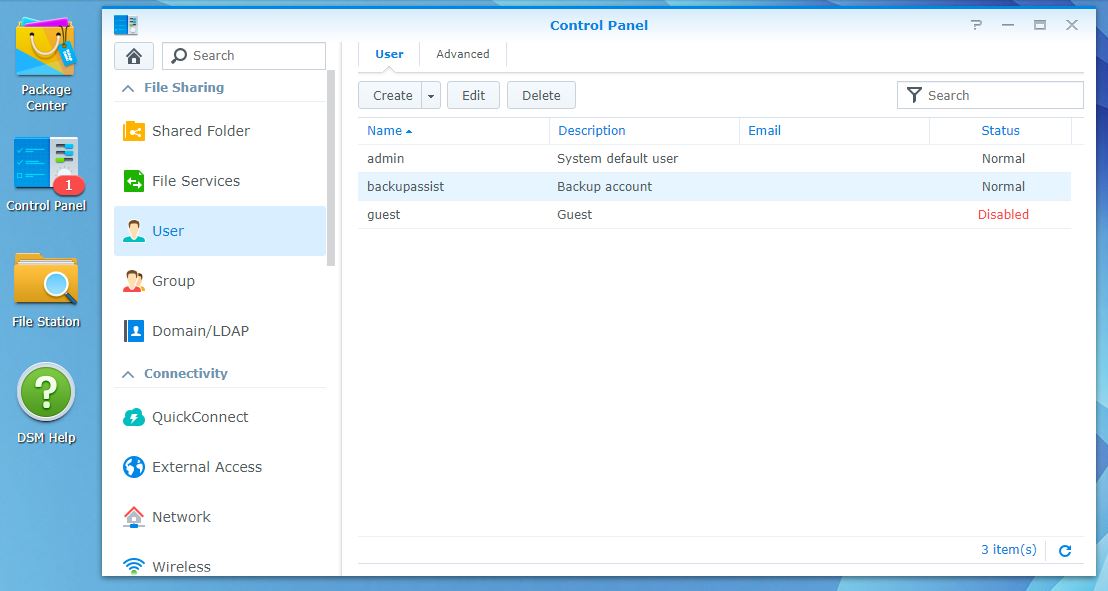Open External Access settings

tap(220, 467)
